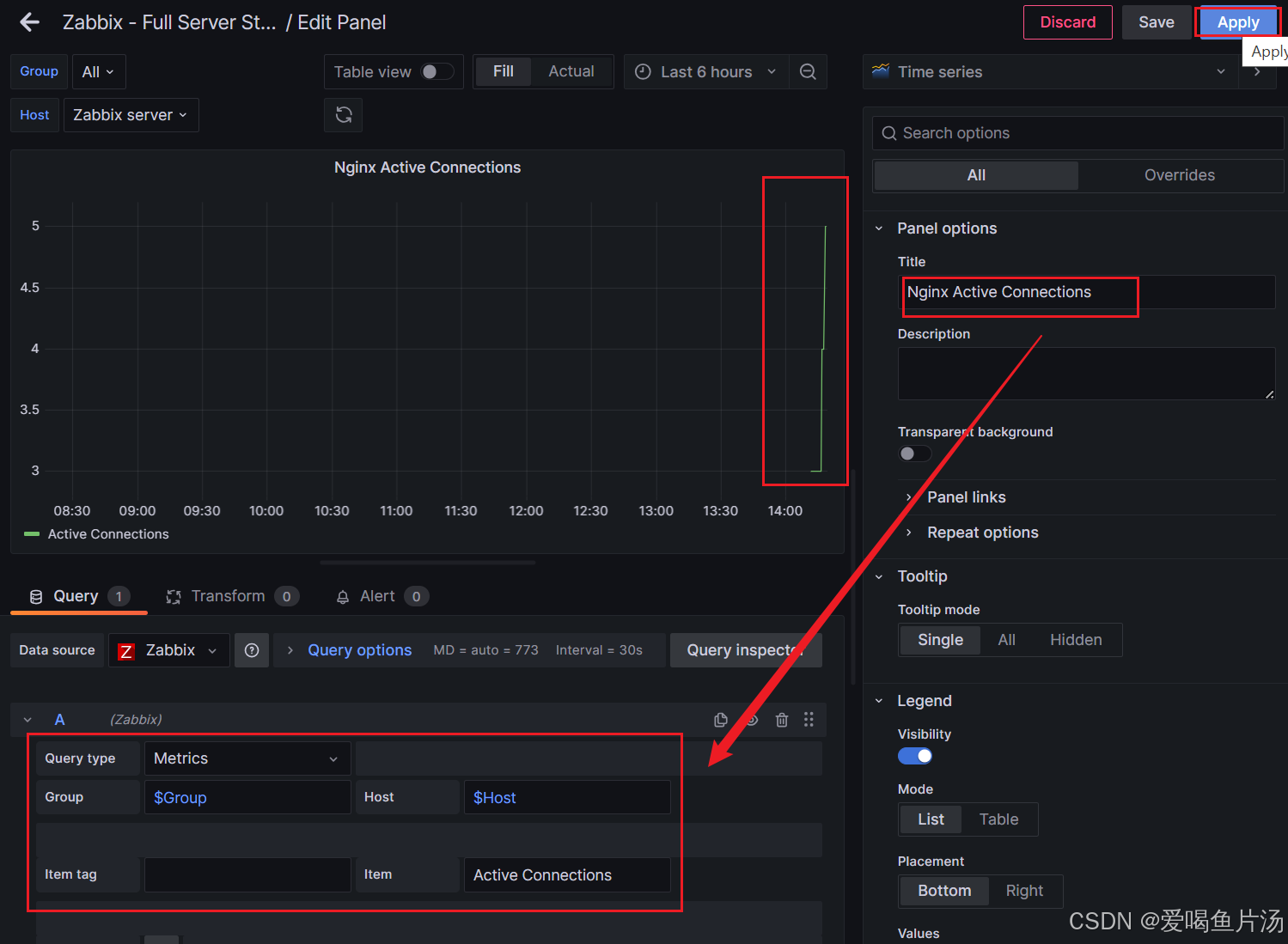This screenshot has height=944, width=1288.
Task: Set Legend mode to Table
Action: (x=998, y=819)
